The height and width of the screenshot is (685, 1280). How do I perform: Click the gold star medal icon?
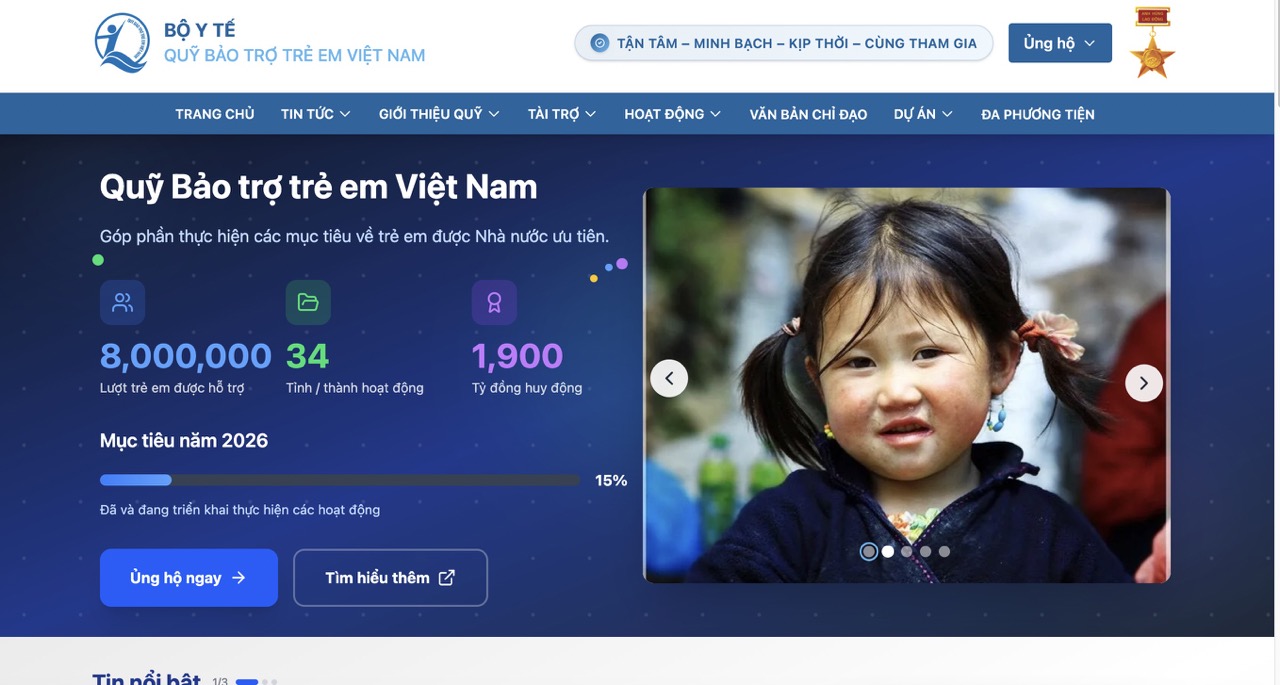tap(1152, 43)
